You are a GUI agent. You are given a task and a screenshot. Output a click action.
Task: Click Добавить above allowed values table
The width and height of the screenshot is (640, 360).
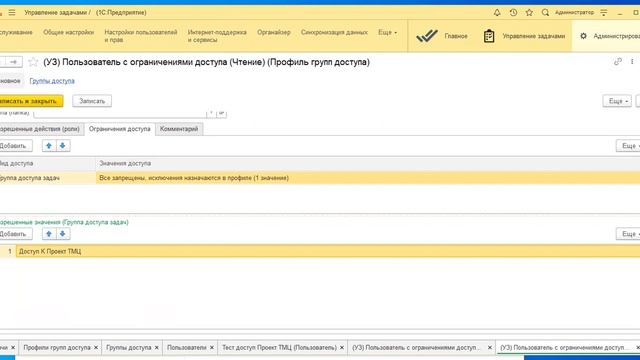point(15,234)
